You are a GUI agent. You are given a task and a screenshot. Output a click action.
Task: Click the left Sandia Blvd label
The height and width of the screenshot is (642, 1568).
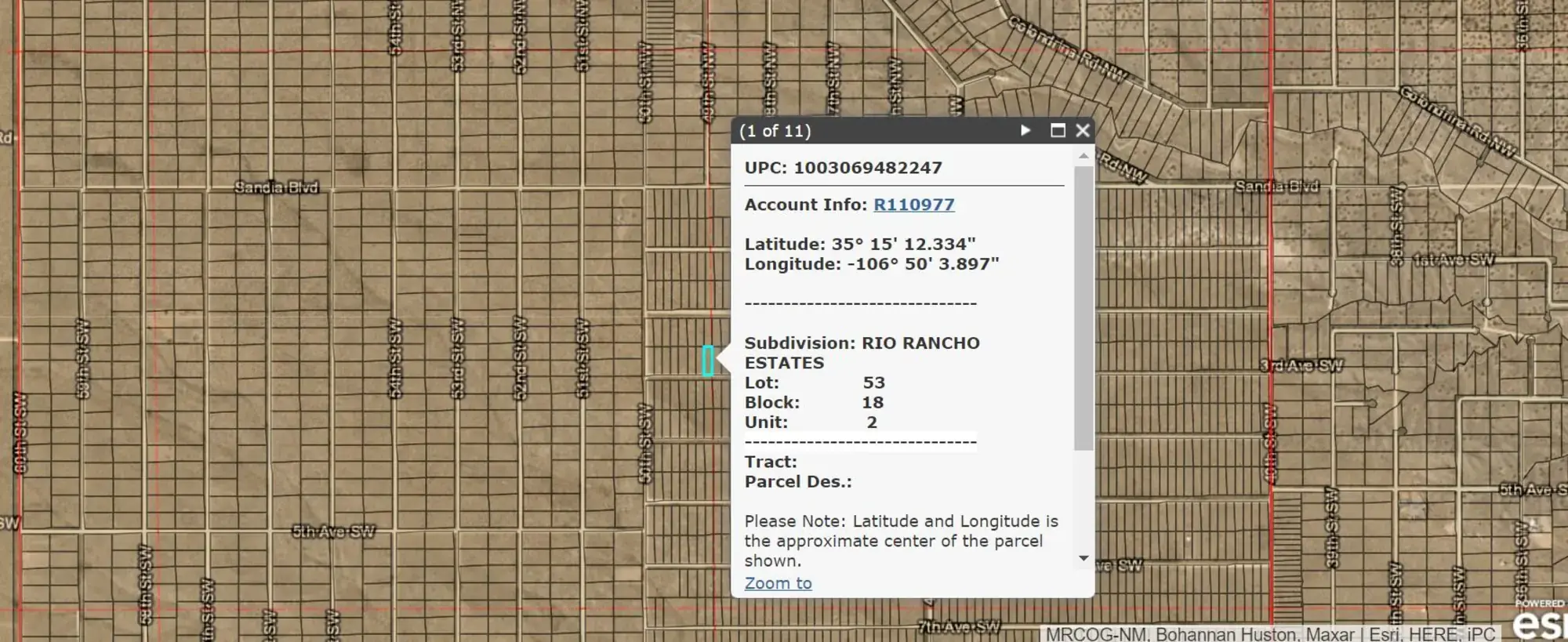pos(277,187)
